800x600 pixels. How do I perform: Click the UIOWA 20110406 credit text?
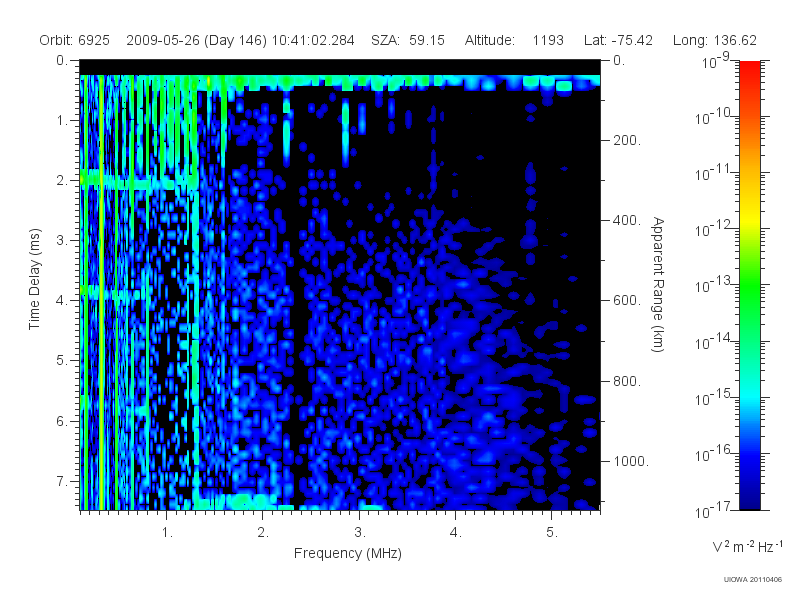[x=753, y=580]
